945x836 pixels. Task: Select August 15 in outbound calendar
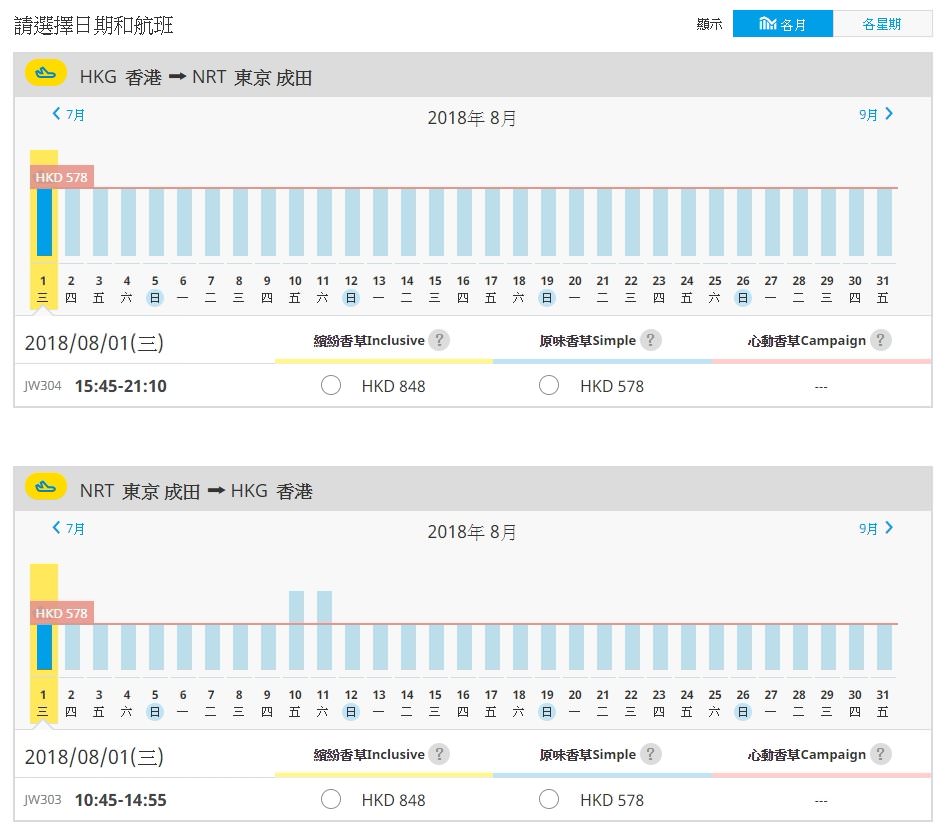pos(435,289)
